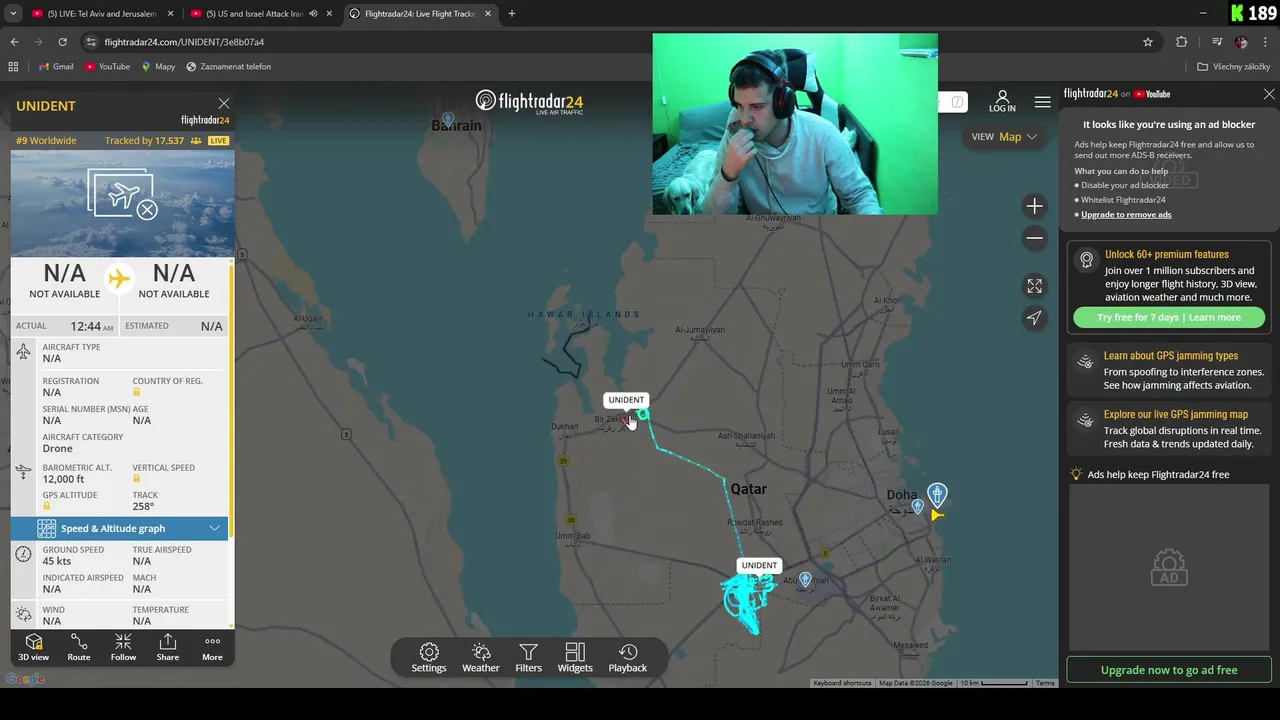Image resolution: width=1280 pixels, height=720 pixels.
Task: Open map Terms link
Action: tap(1045, 683)
